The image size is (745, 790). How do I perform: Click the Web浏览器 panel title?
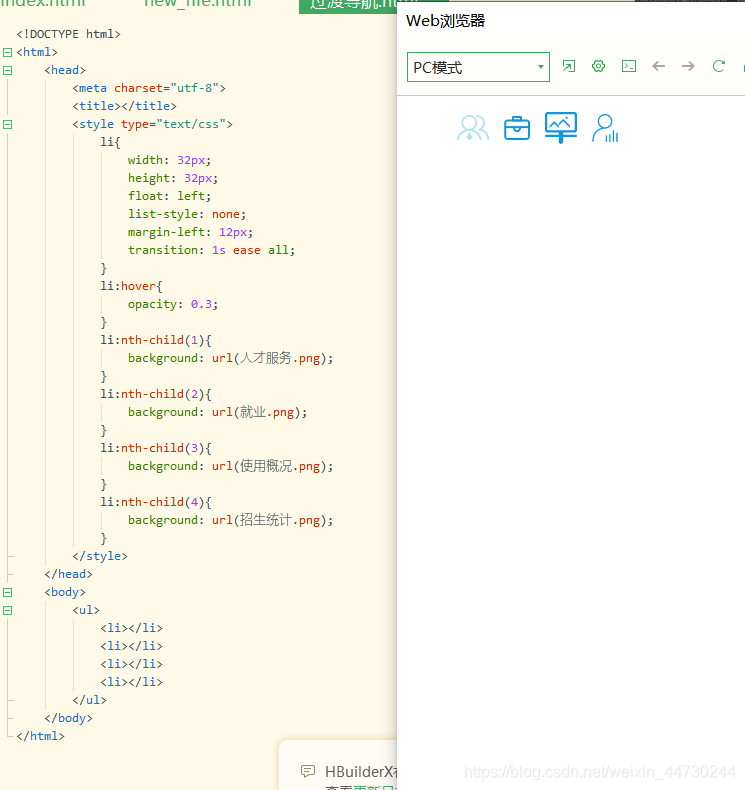pos(445,21)
